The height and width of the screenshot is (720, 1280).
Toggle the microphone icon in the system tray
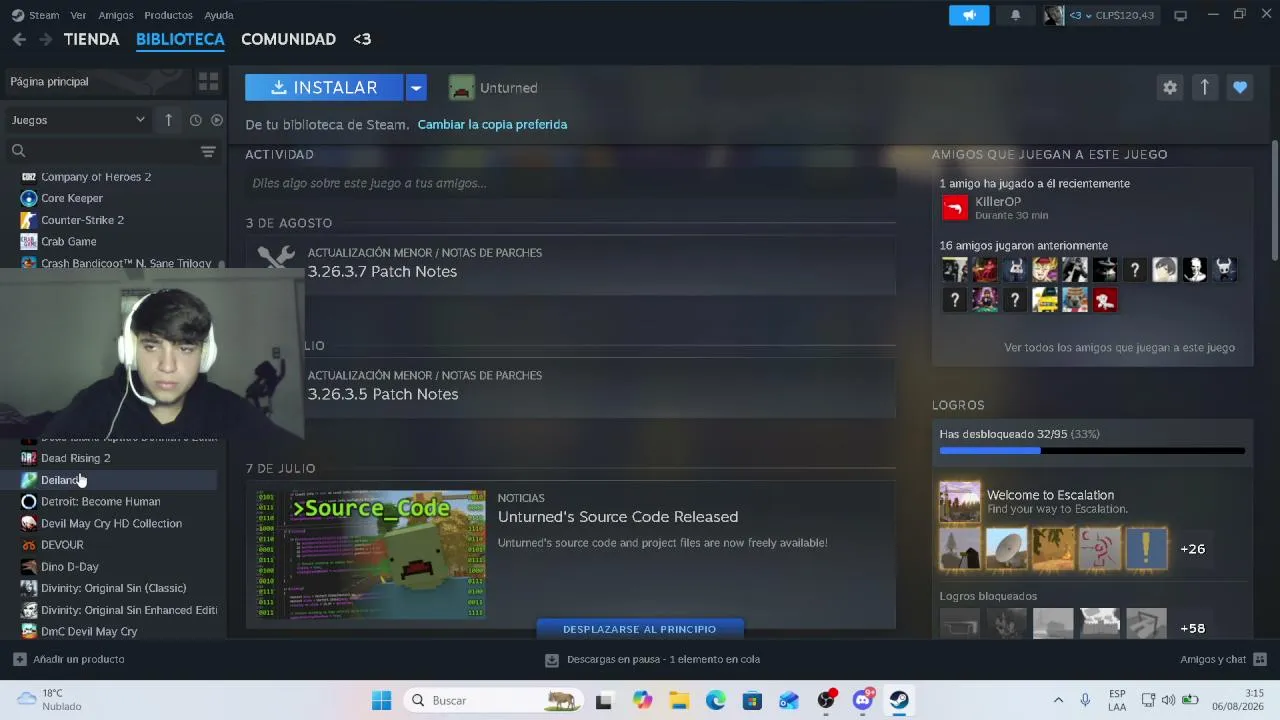(1085, 700)
